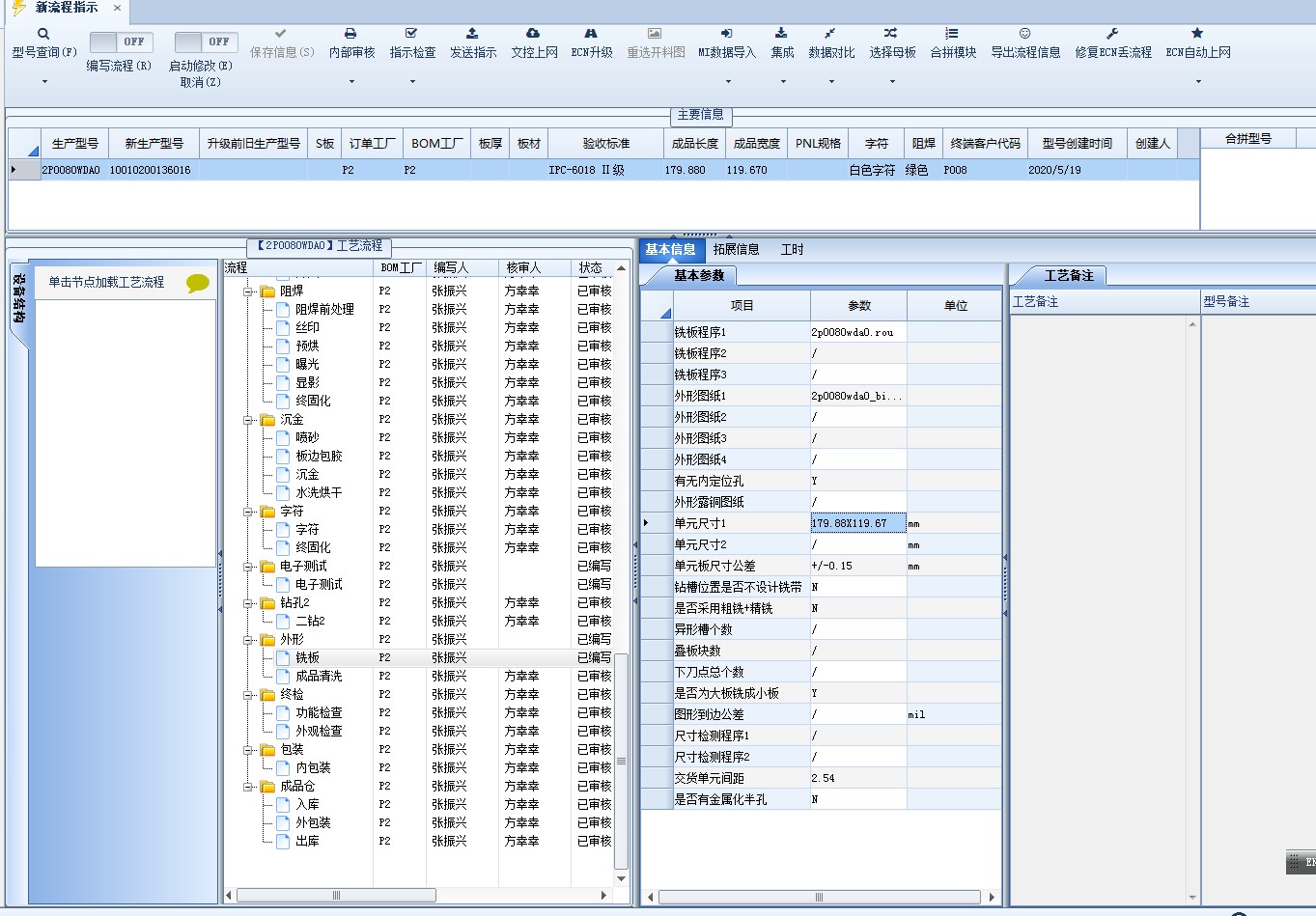Click the 合拼型号 column header
The width and height of the screenshot is (1316, 916).
1247,138
